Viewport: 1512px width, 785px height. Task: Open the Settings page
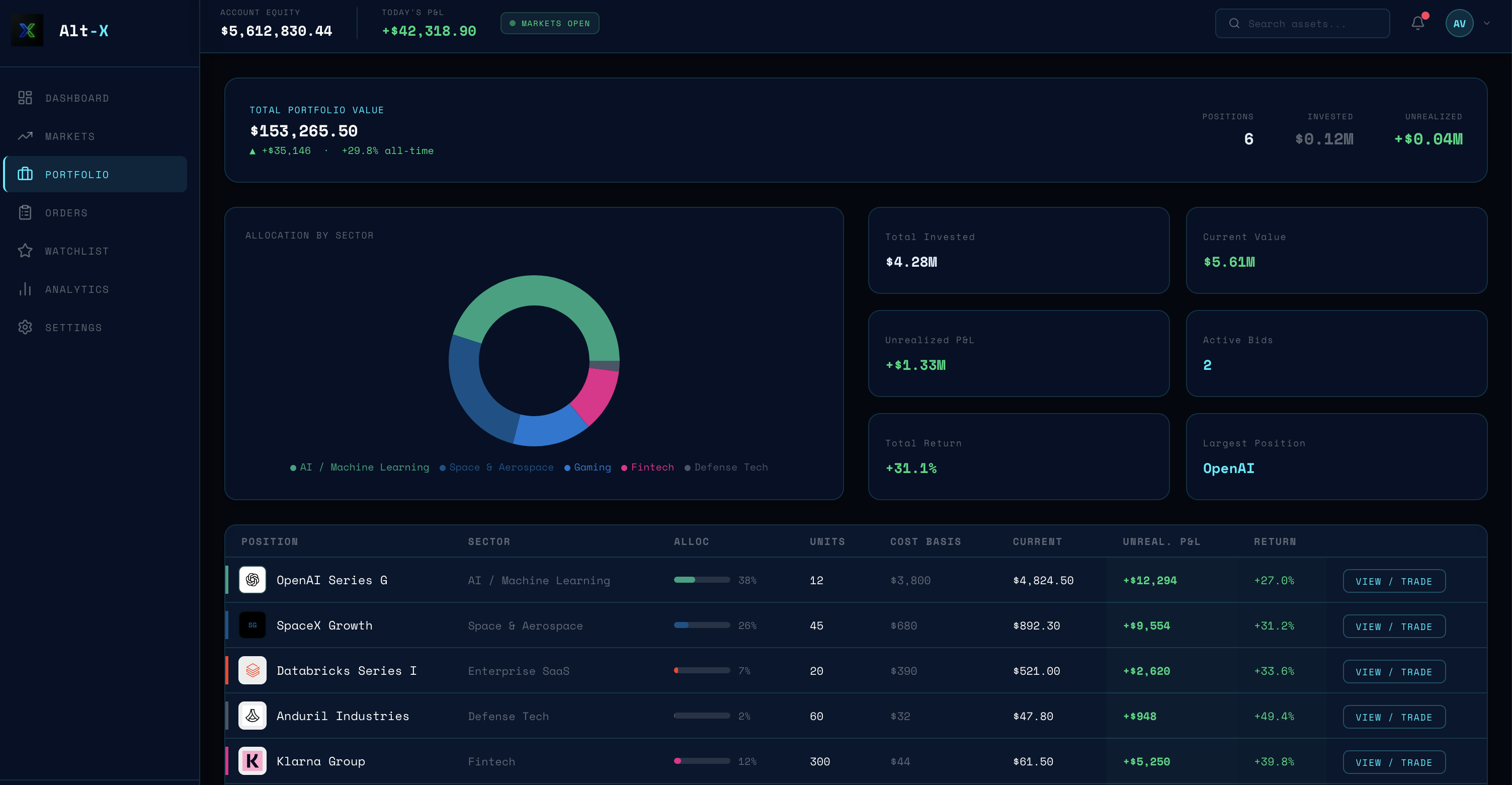click(95, 327)
